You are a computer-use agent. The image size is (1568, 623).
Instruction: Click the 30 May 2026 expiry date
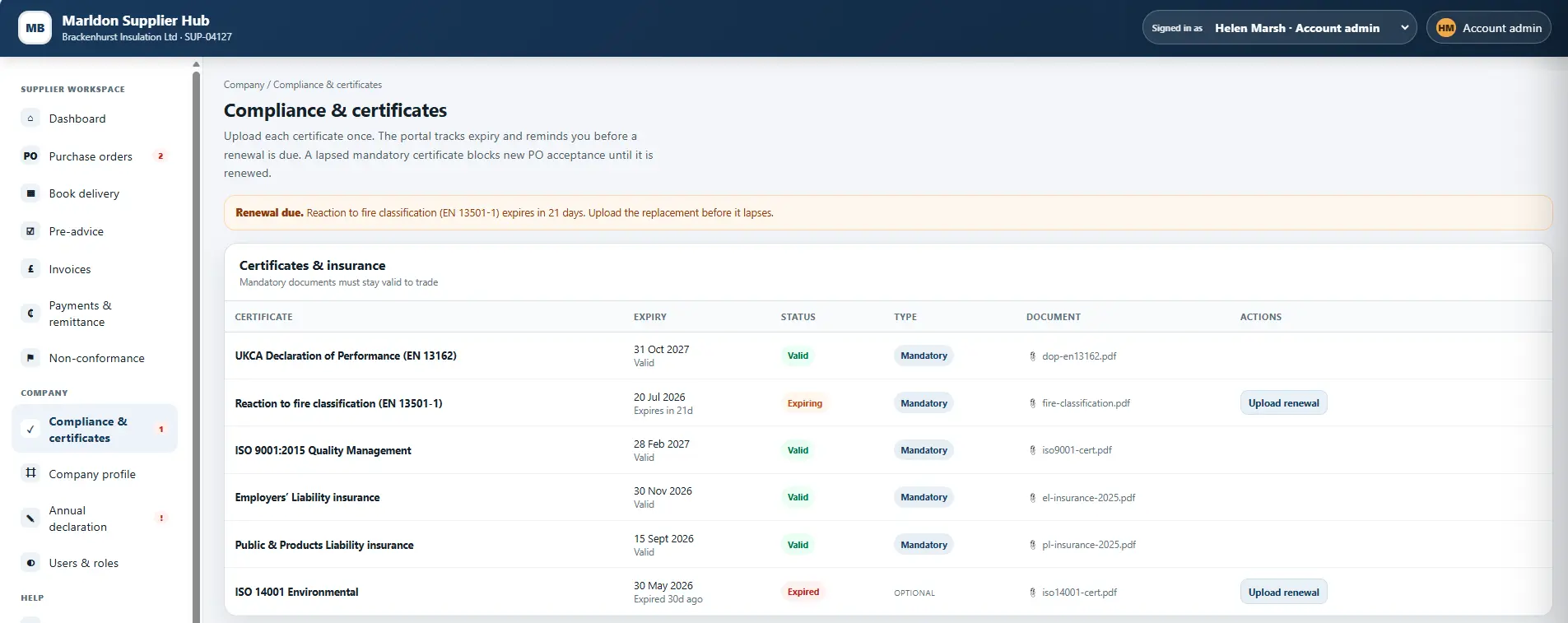[663, 586]
